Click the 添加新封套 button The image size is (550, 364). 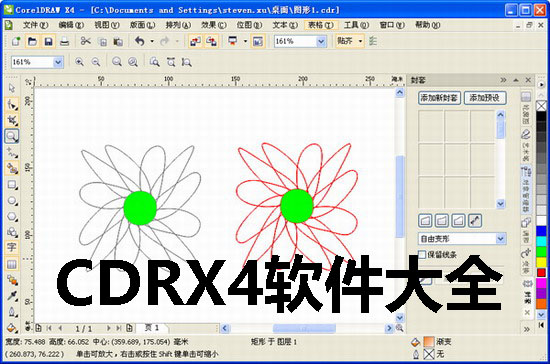[440, 98]
